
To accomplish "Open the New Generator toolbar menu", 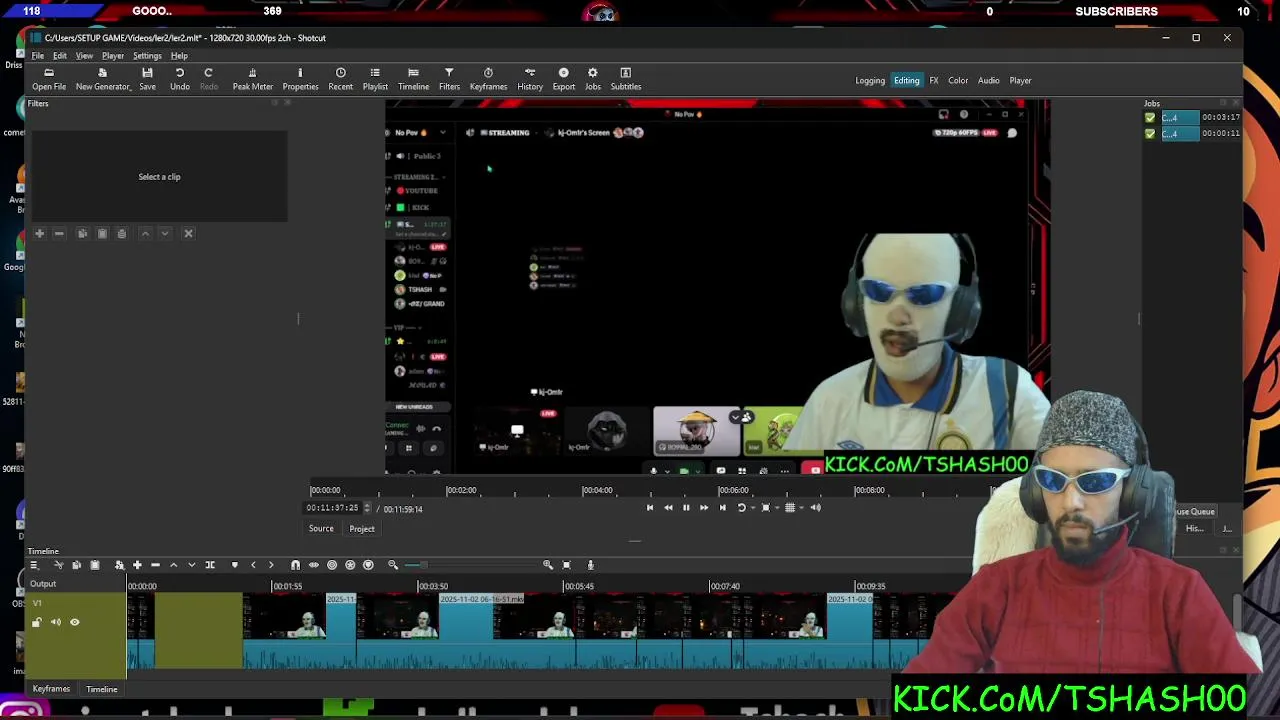I will click(103, 79).
